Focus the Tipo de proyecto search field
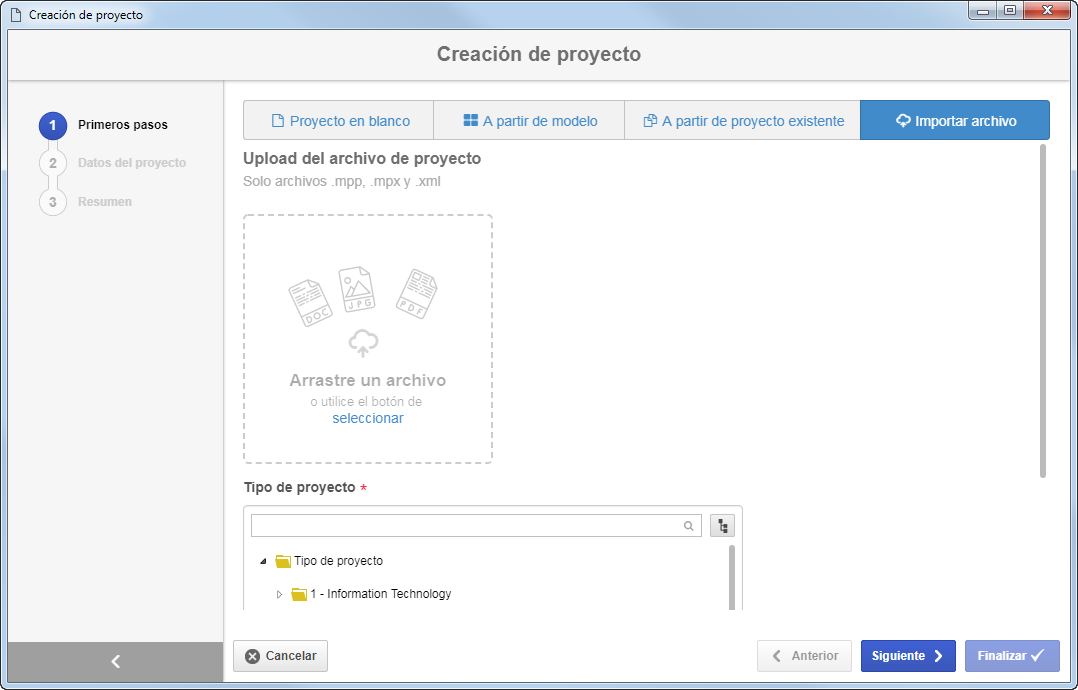Viewport: 1078px width, 690px height. pos(476,526)
